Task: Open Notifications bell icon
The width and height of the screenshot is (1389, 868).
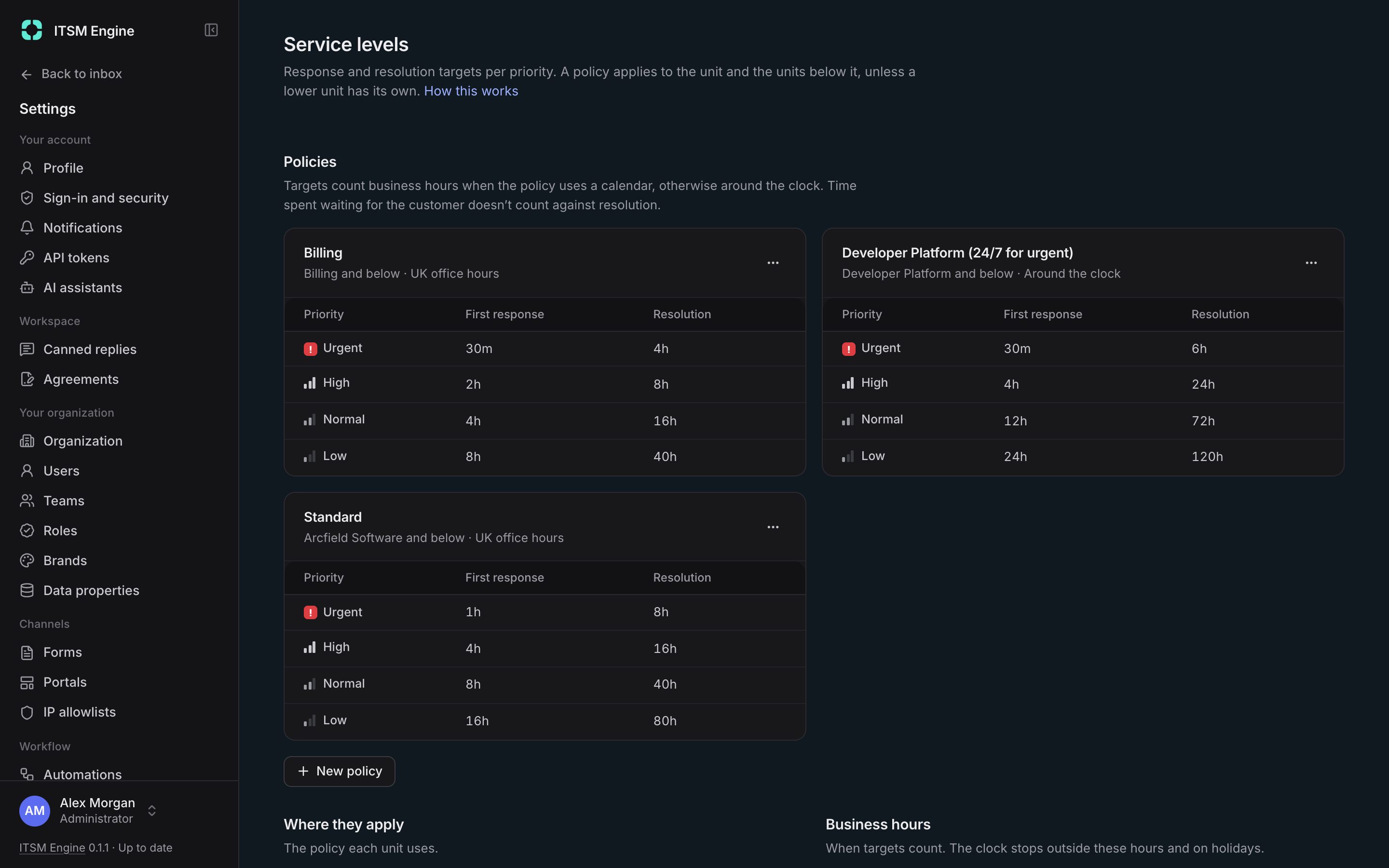Action: 27,227
